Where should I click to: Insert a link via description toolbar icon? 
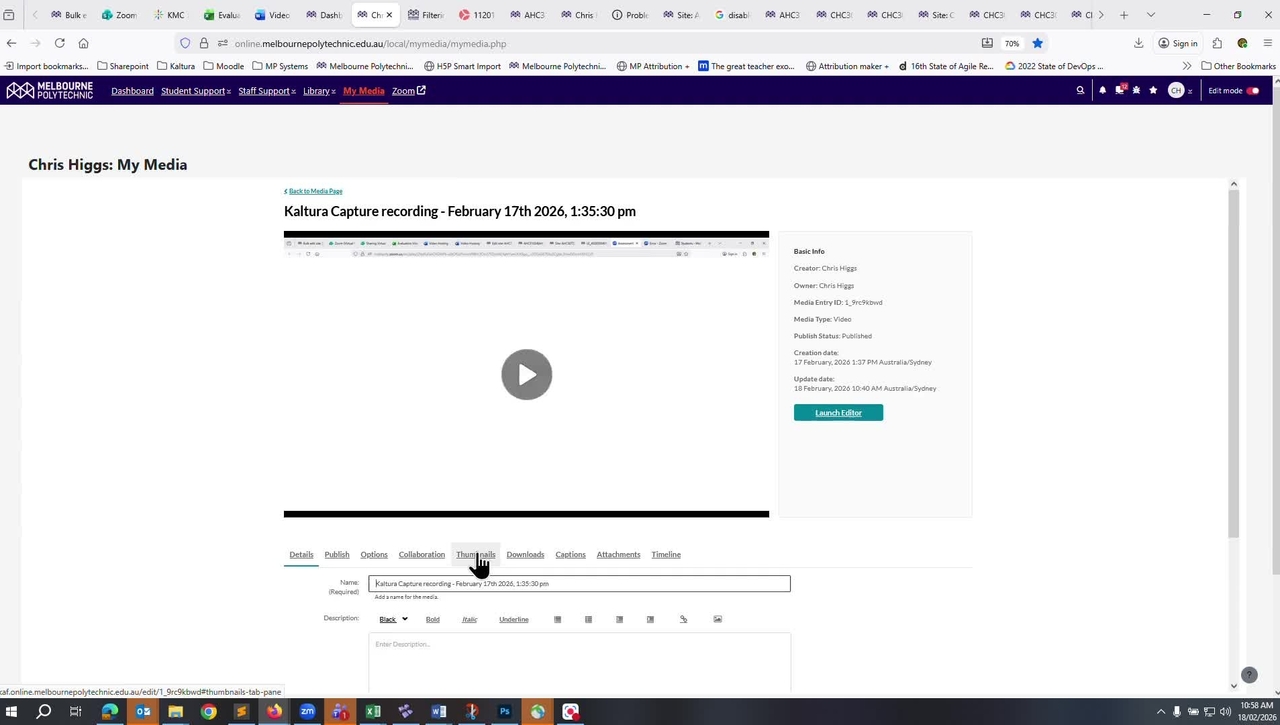click(x=683, y=619)
